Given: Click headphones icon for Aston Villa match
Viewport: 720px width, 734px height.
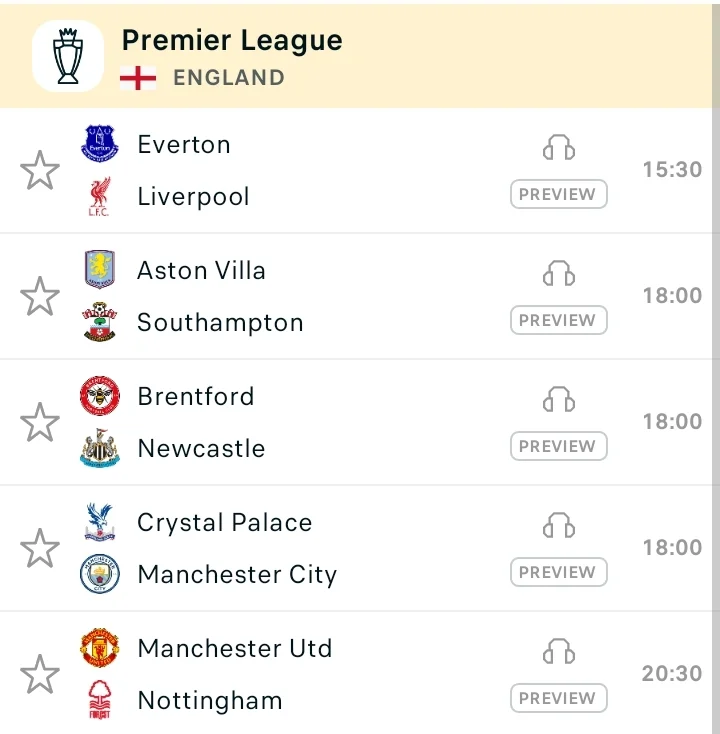Looking at the screenshot, I should pyautogui.click(x=558, y=273).
